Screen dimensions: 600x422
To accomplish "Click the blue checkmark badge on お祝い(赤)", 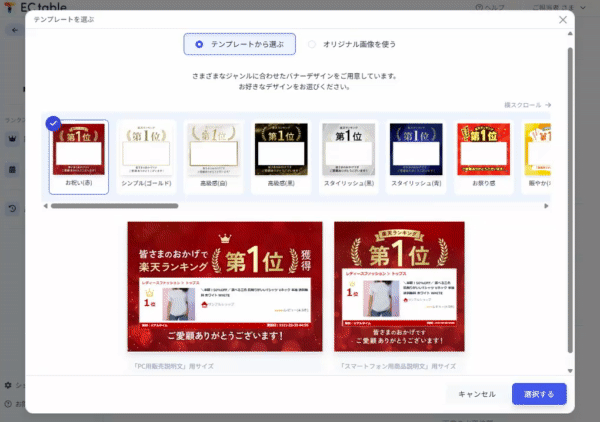I will 53,124.
